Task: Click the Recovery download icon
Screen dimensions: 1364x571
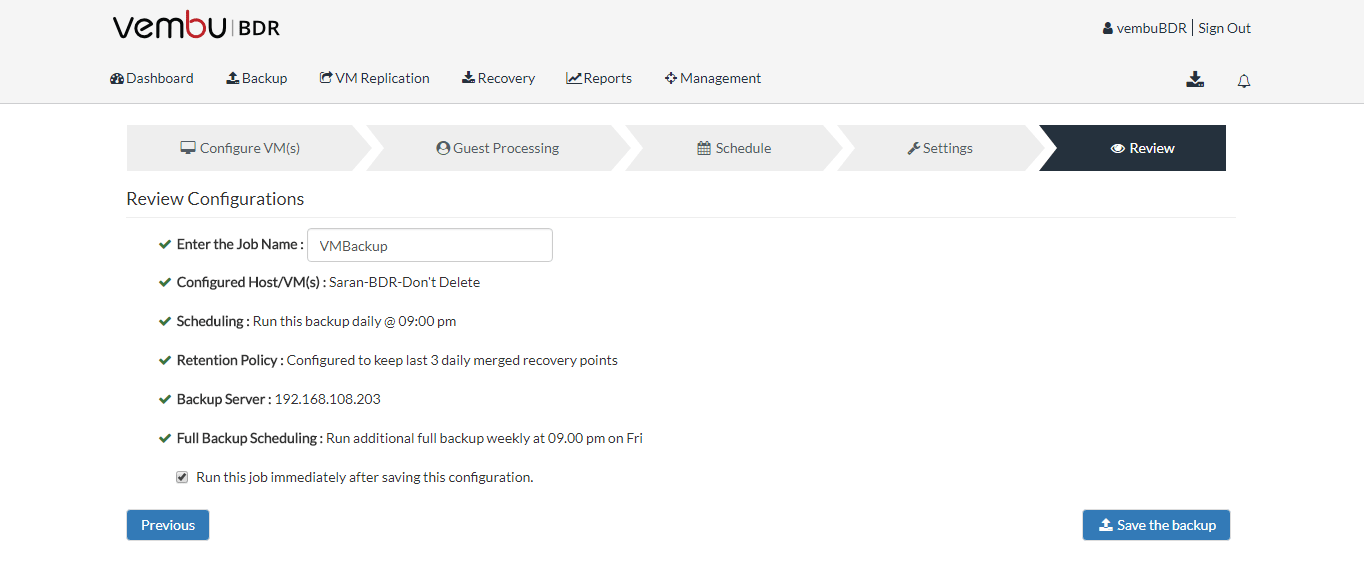Action: tap(468, 78)
